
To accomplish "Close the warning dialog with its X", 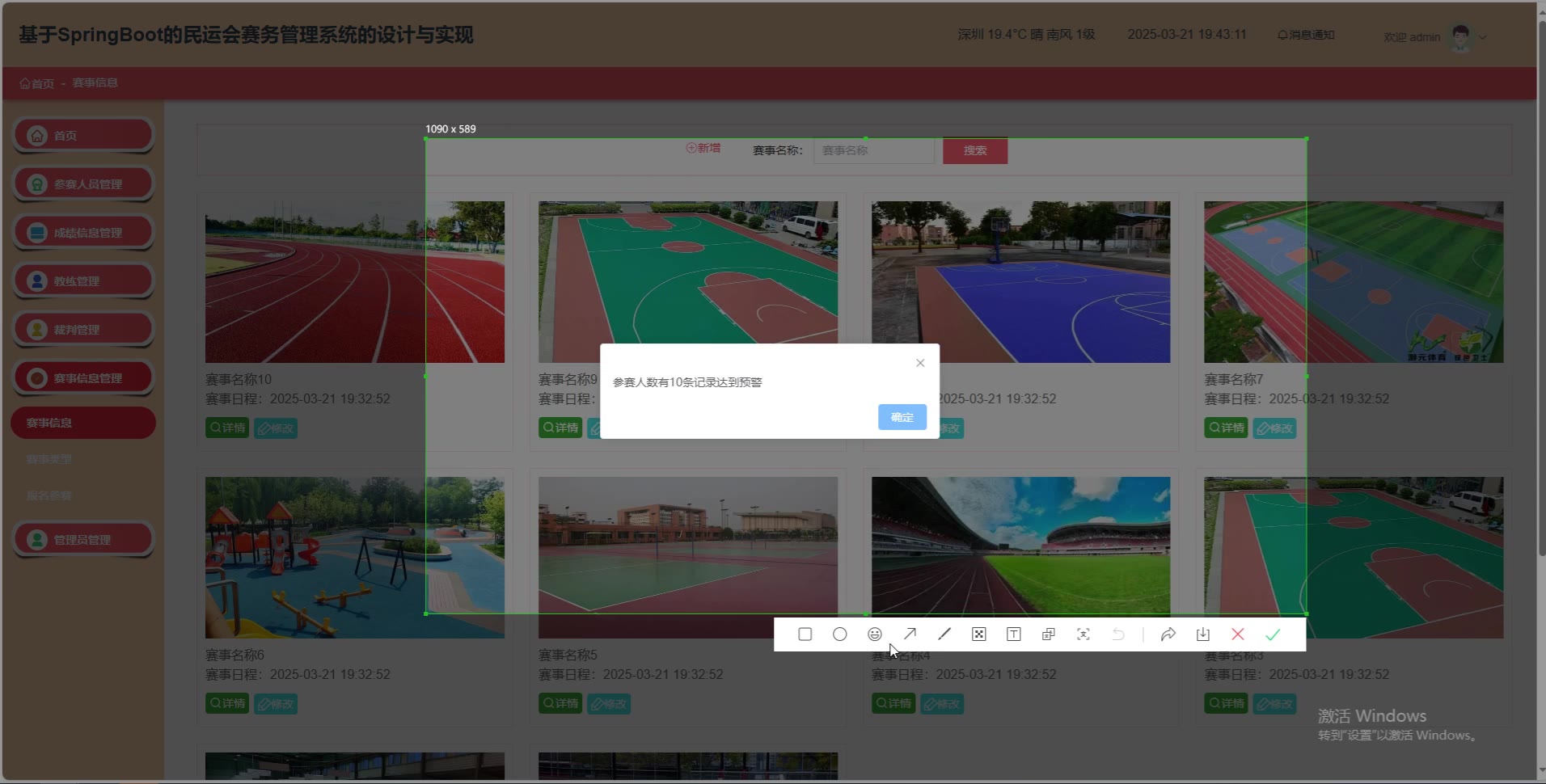I will (920, 363).
